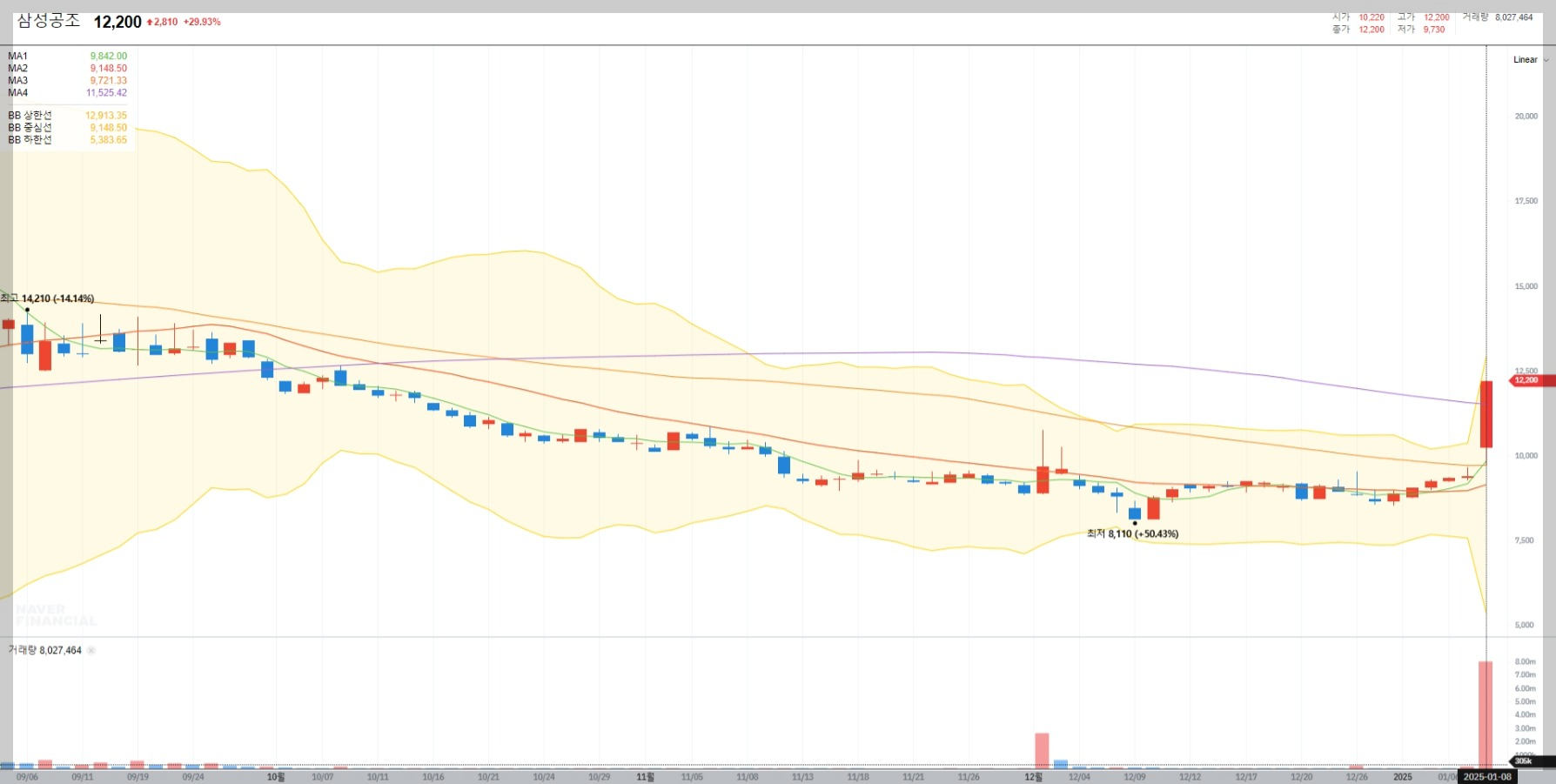Click the 8.00m volume axis label
This screenshot has width=1556, height=784.
click(1525, 662)
